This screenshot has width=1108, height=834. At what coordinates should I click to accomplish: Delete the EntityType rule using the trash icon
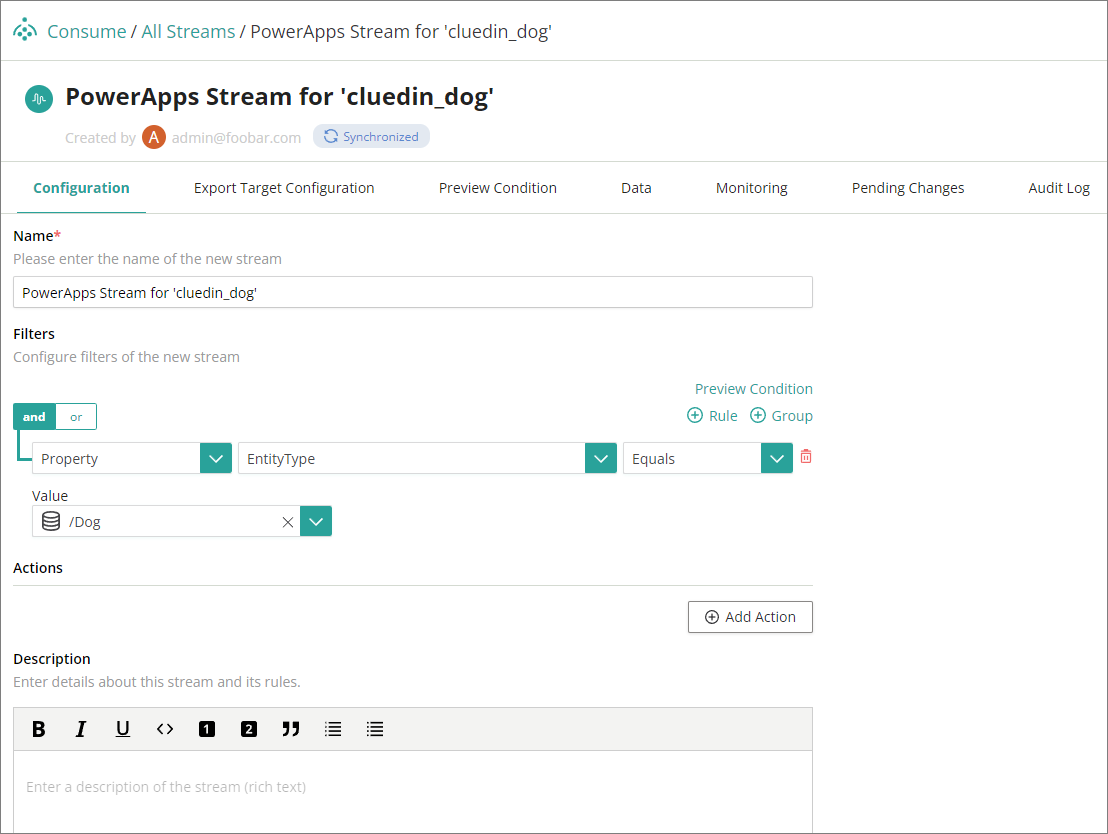point(806,456)
